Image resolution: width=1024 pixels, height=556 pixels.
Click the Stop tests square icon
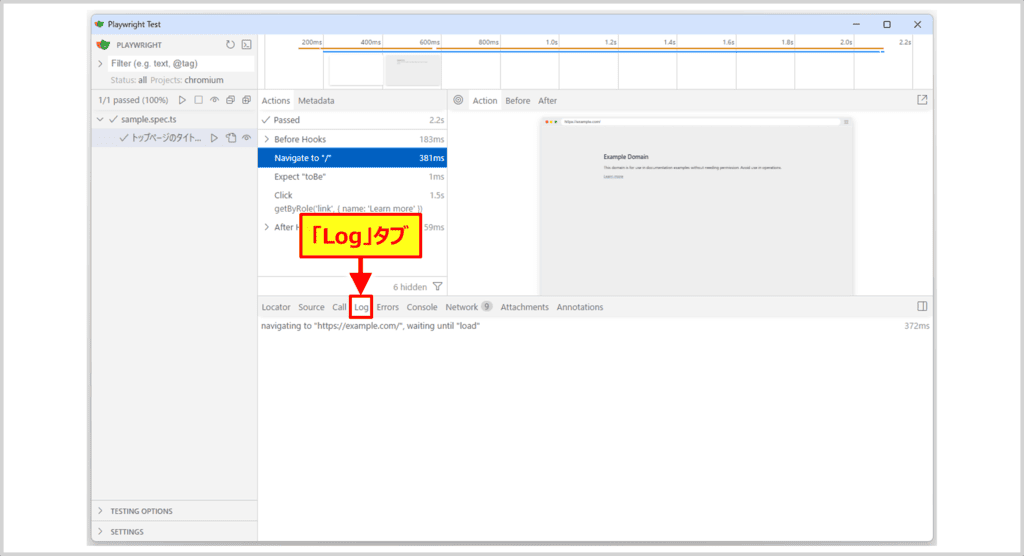pos(198,100)
